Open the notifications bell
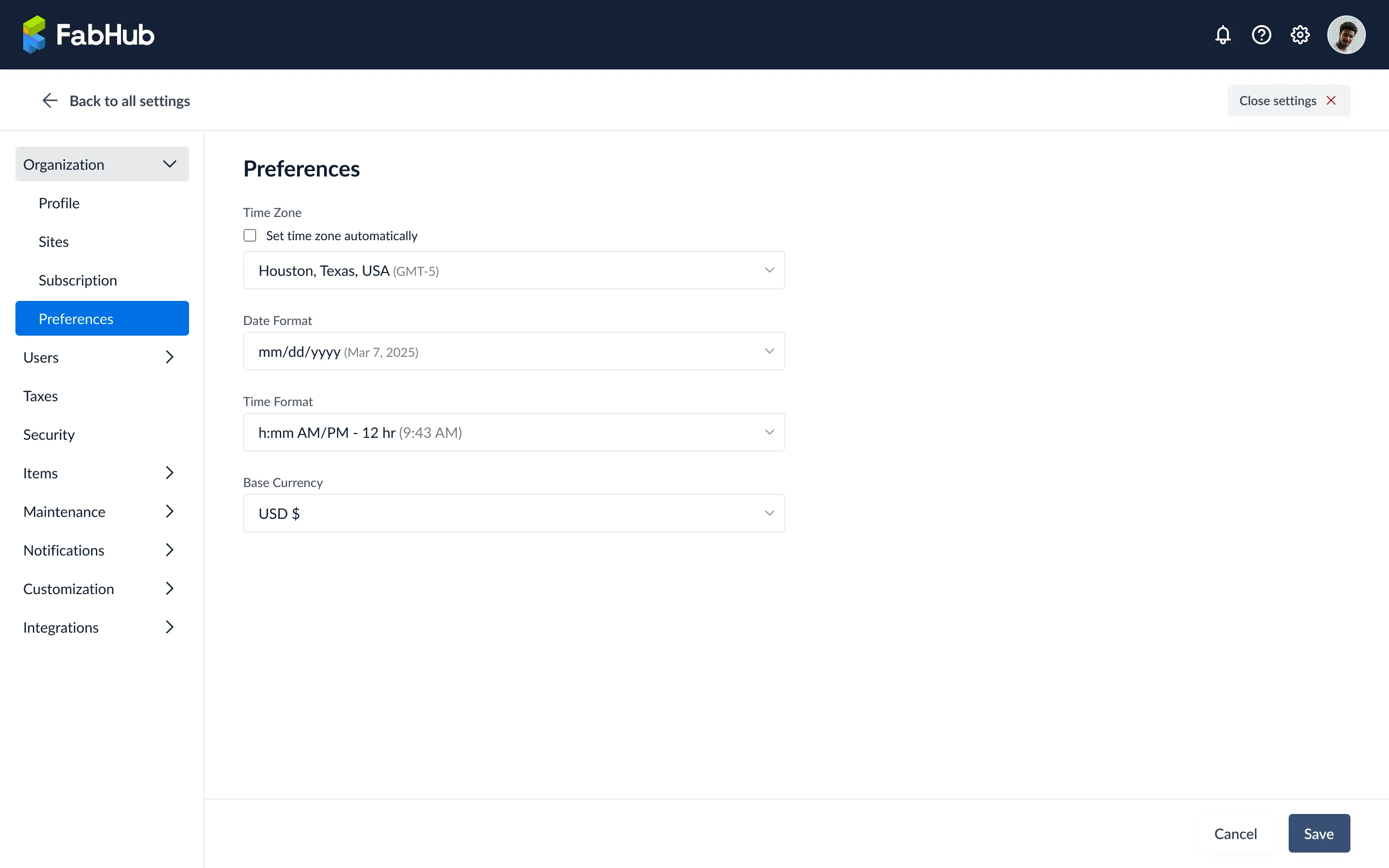 coord(1223,35)
